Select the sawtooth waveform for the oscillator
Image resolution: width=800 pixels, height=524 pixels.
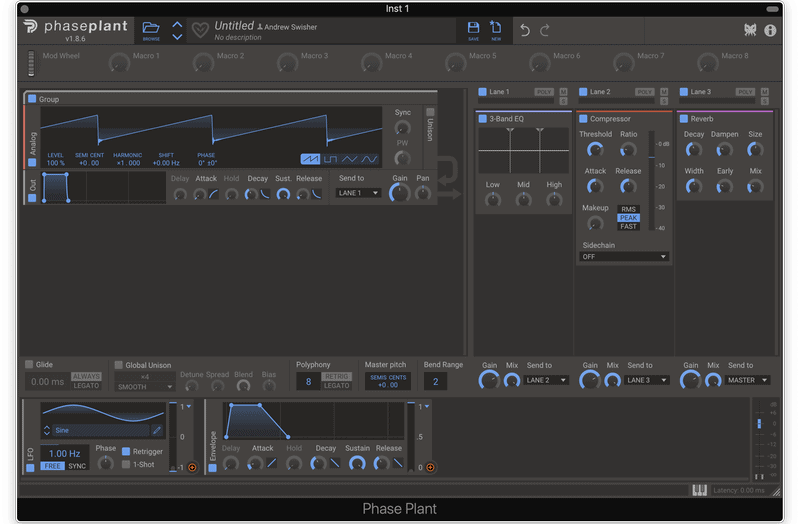coord(310,159)
